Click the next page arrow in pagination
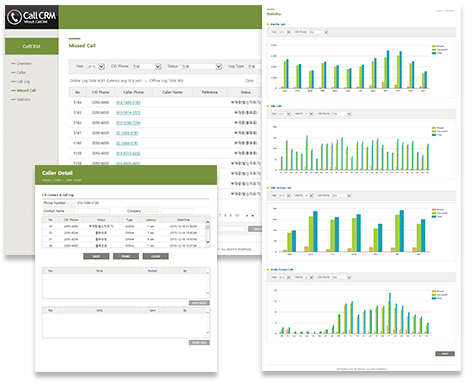Viewport: 474px width, 383px height. coord(247,216)
